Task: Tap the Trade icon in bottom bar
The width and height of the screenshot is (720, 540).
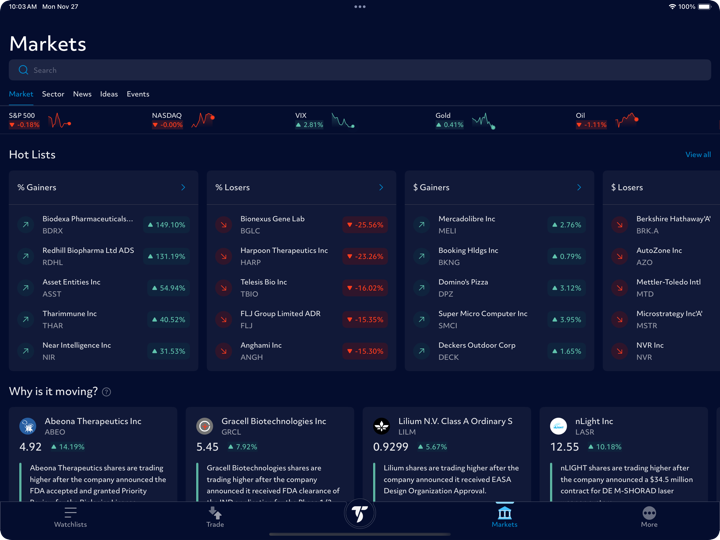Action: (x=215, y=512)
